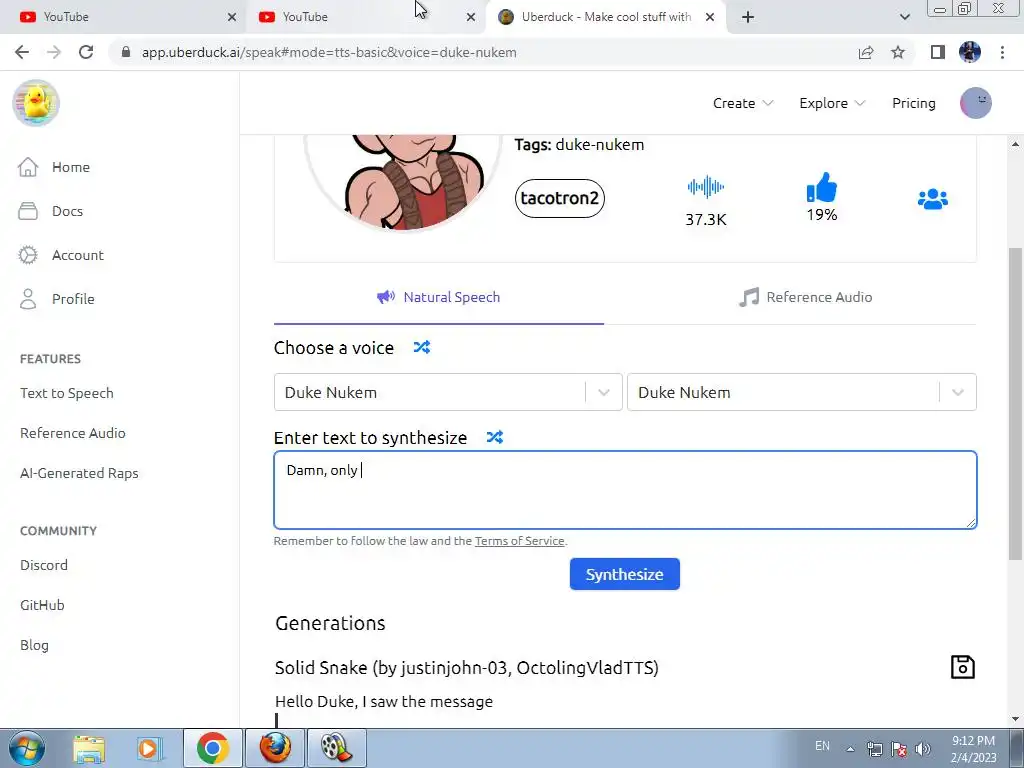The width and height of the screenshot is (1024, 768).
Task: Click the audio waveform usage icon
Action: 705,187
